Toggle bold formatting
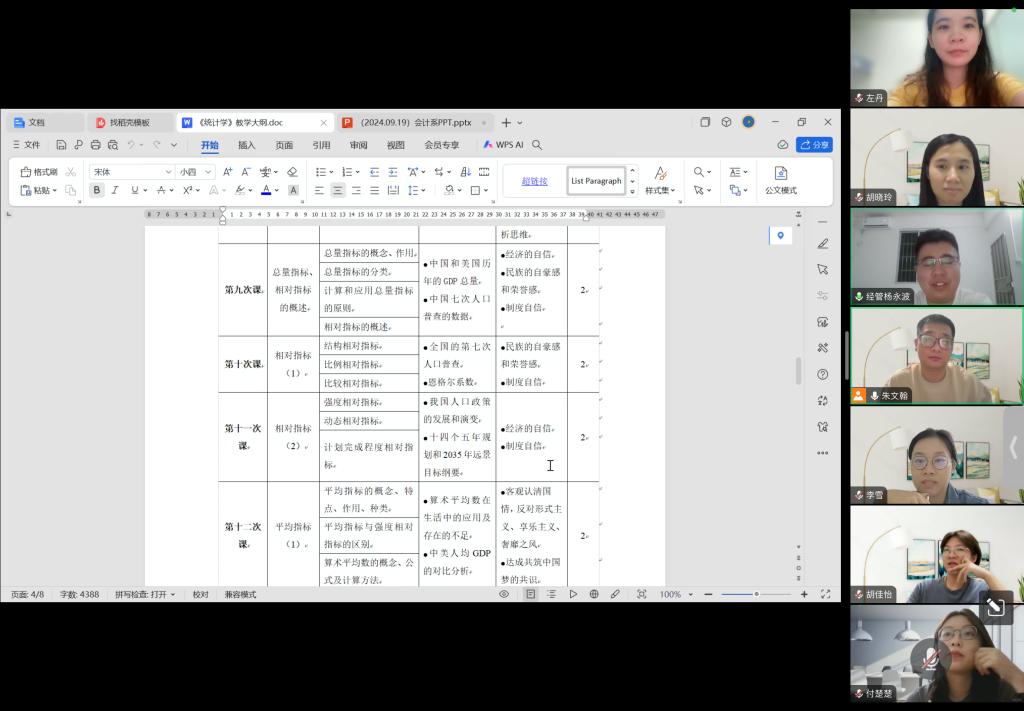 pyautogui.click(x=97, y=190)
